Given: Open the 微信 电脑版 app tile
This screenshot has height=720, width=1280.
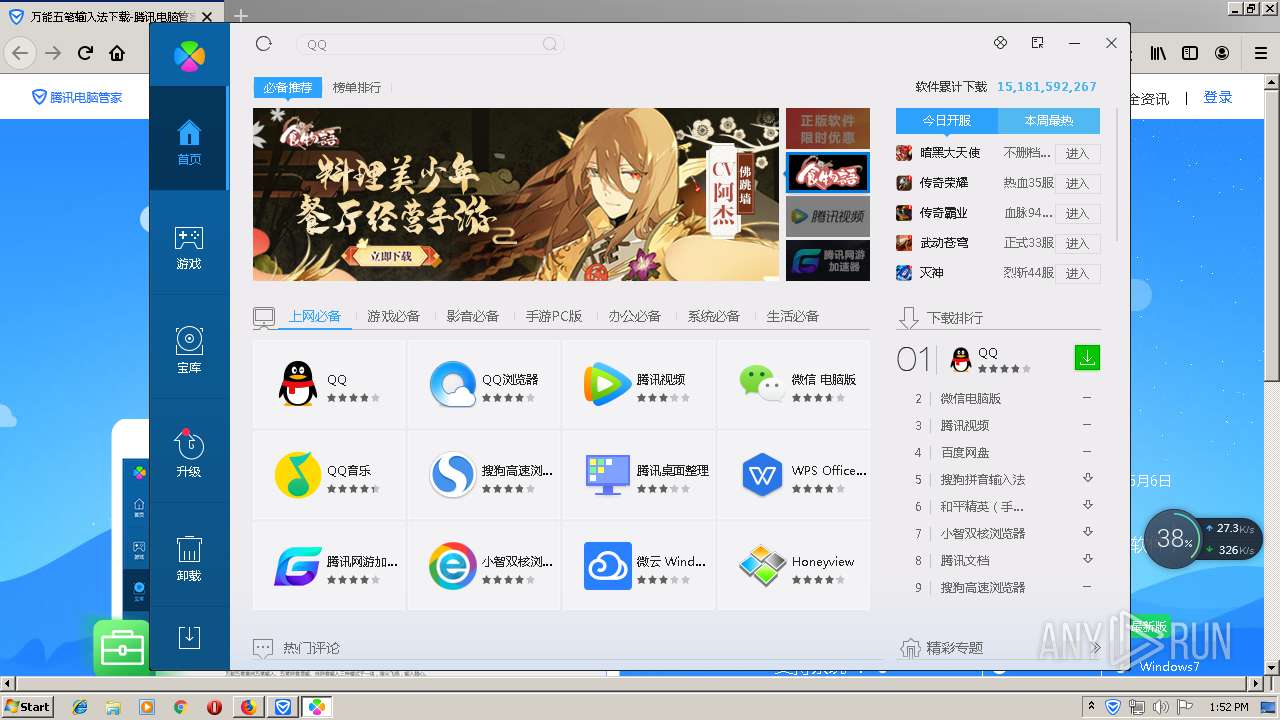Looking at the screenshot, I should 794,384.
